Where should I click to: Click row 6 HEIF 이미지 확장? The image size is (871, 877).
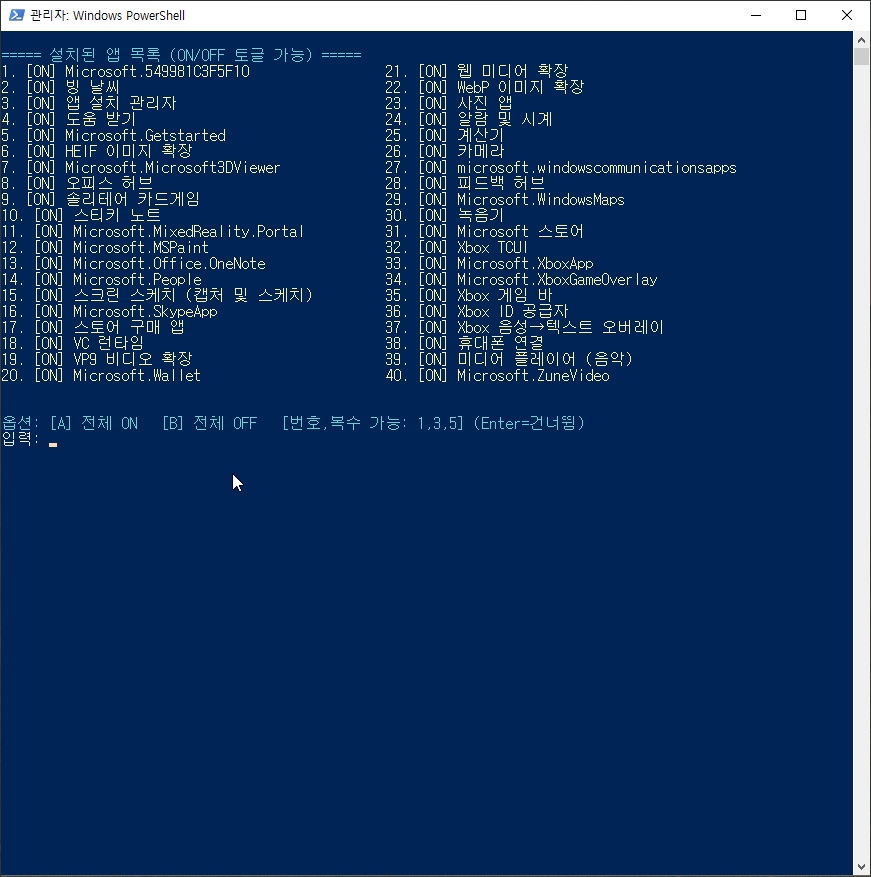pos(97,152)
